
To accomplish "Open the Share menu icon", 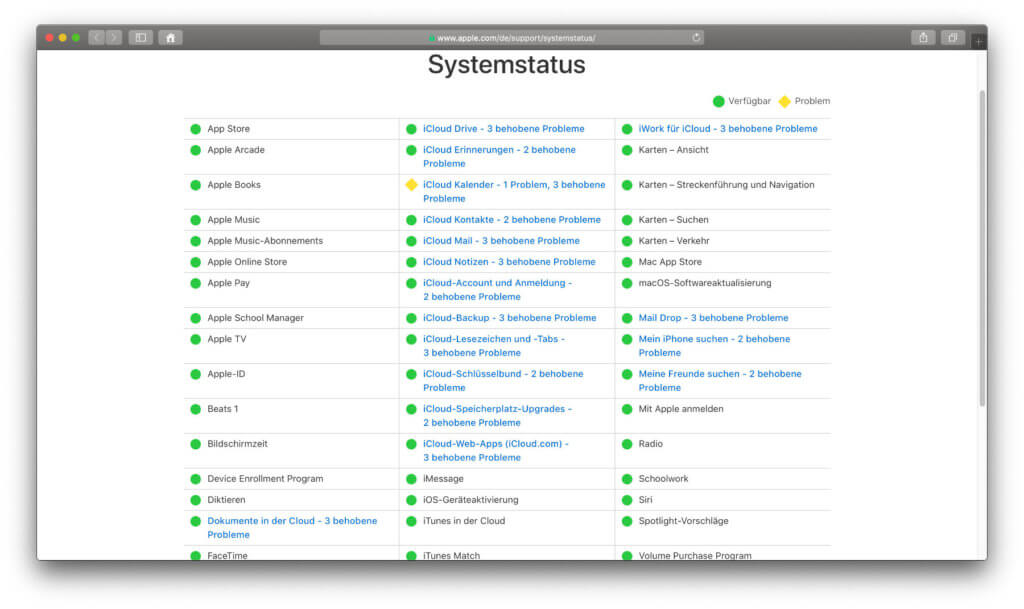I will pyautogui.click(x=923, y=38).
